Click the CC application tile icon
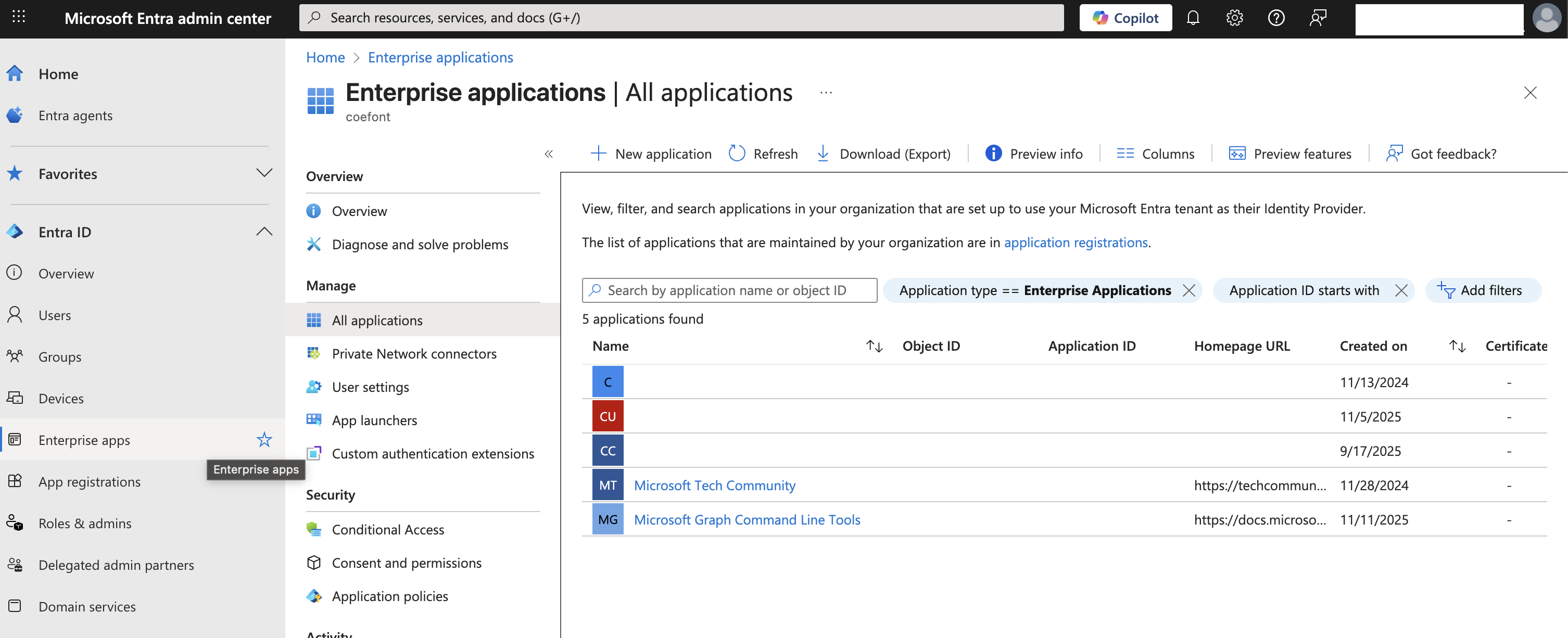 coord(608,451)
